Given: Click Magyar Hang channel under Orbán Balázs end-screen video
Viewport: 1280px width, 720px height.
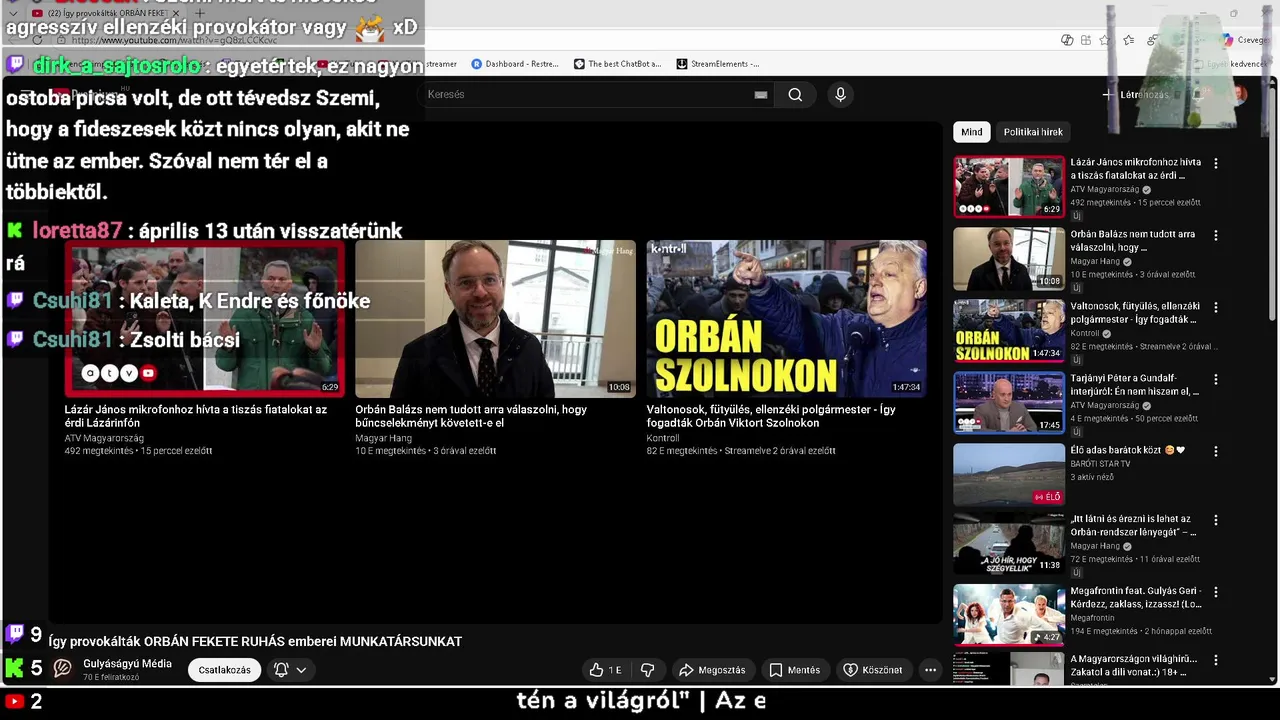Looking at the screenshot, I should click(383, 438).
